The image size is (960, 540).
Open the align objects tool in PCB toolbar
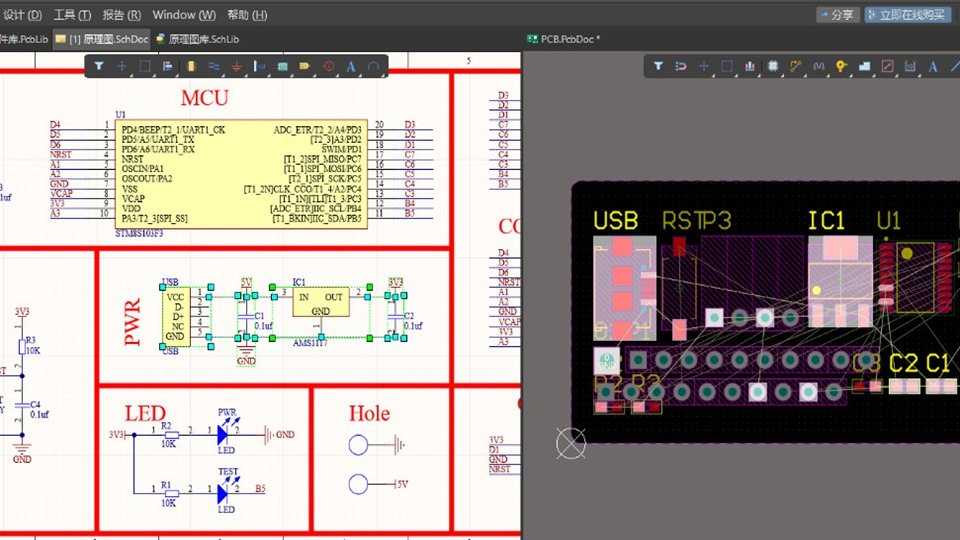tap(749, 66)
